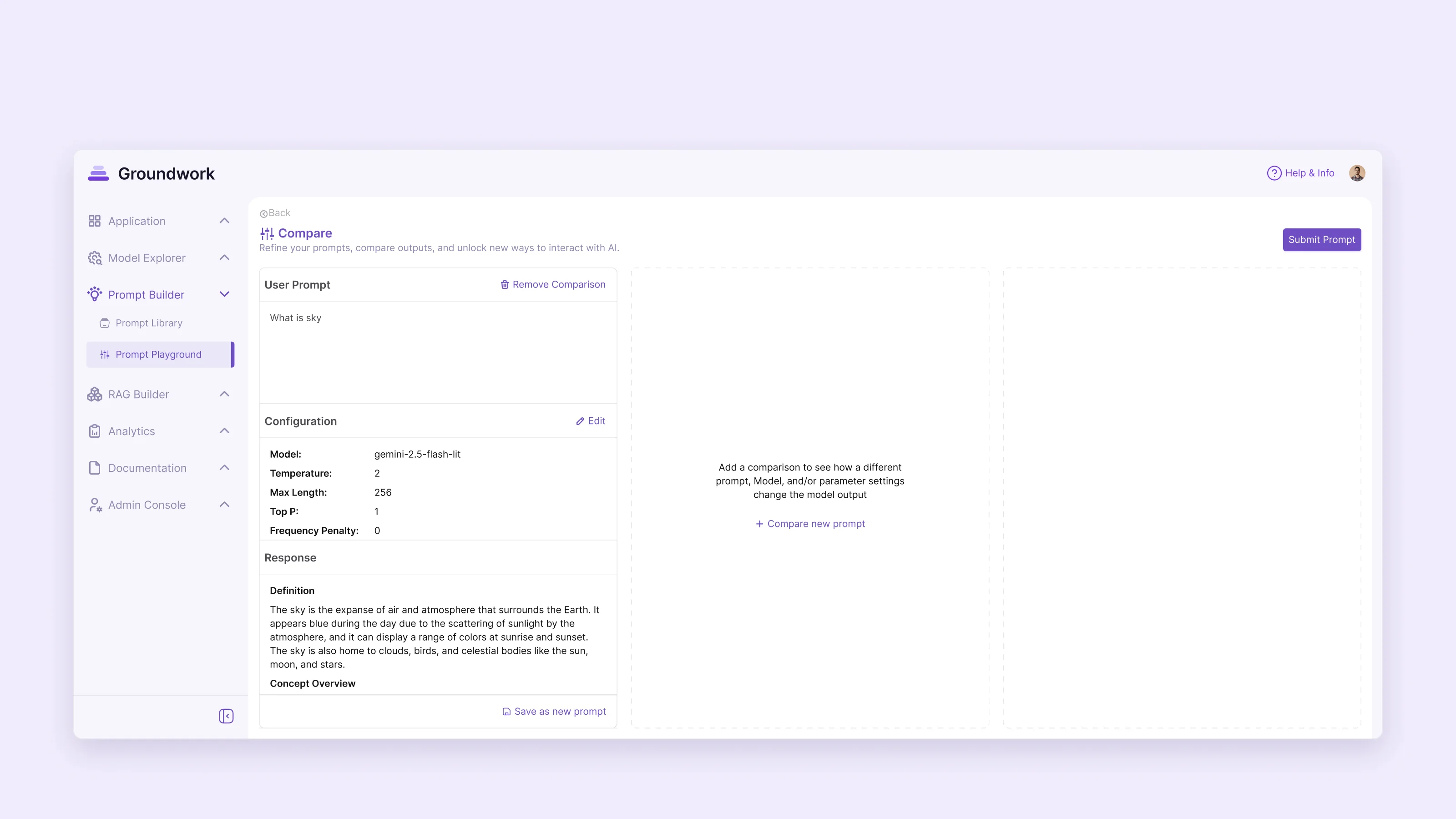Click the Max Length value 256
The width and height of the screenshot is (1456, 819).
tap(383, 492)
